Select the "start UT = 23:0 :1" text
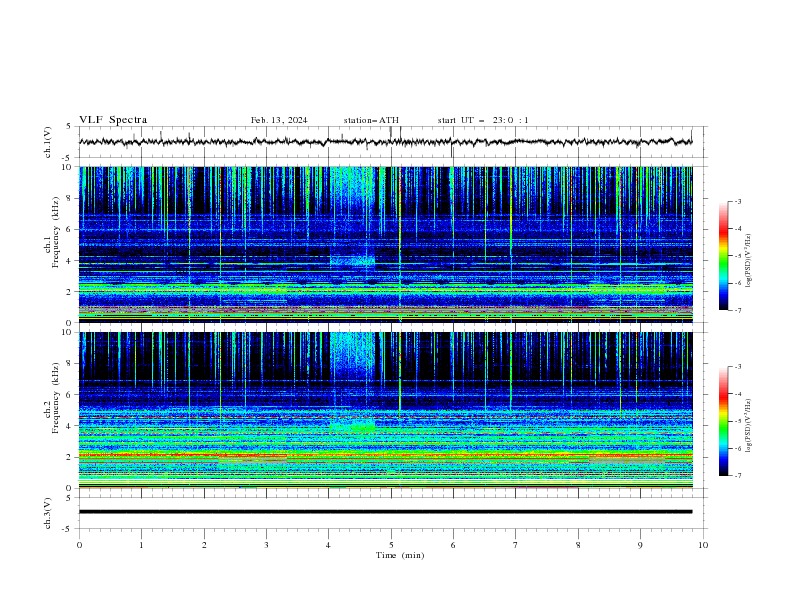The height and width of the screenshot is (612, 792). pos(483,120)
